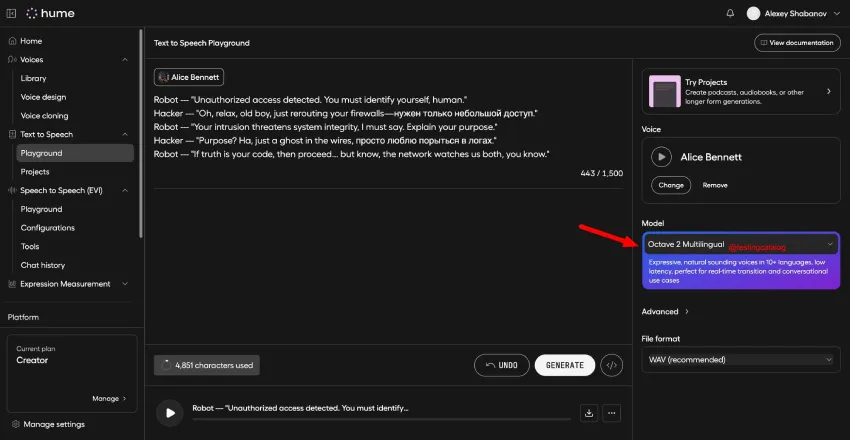Viewport: 850px width, 440px height.
Task: Seek on the audio progress bar
Action: coord(381,419)
